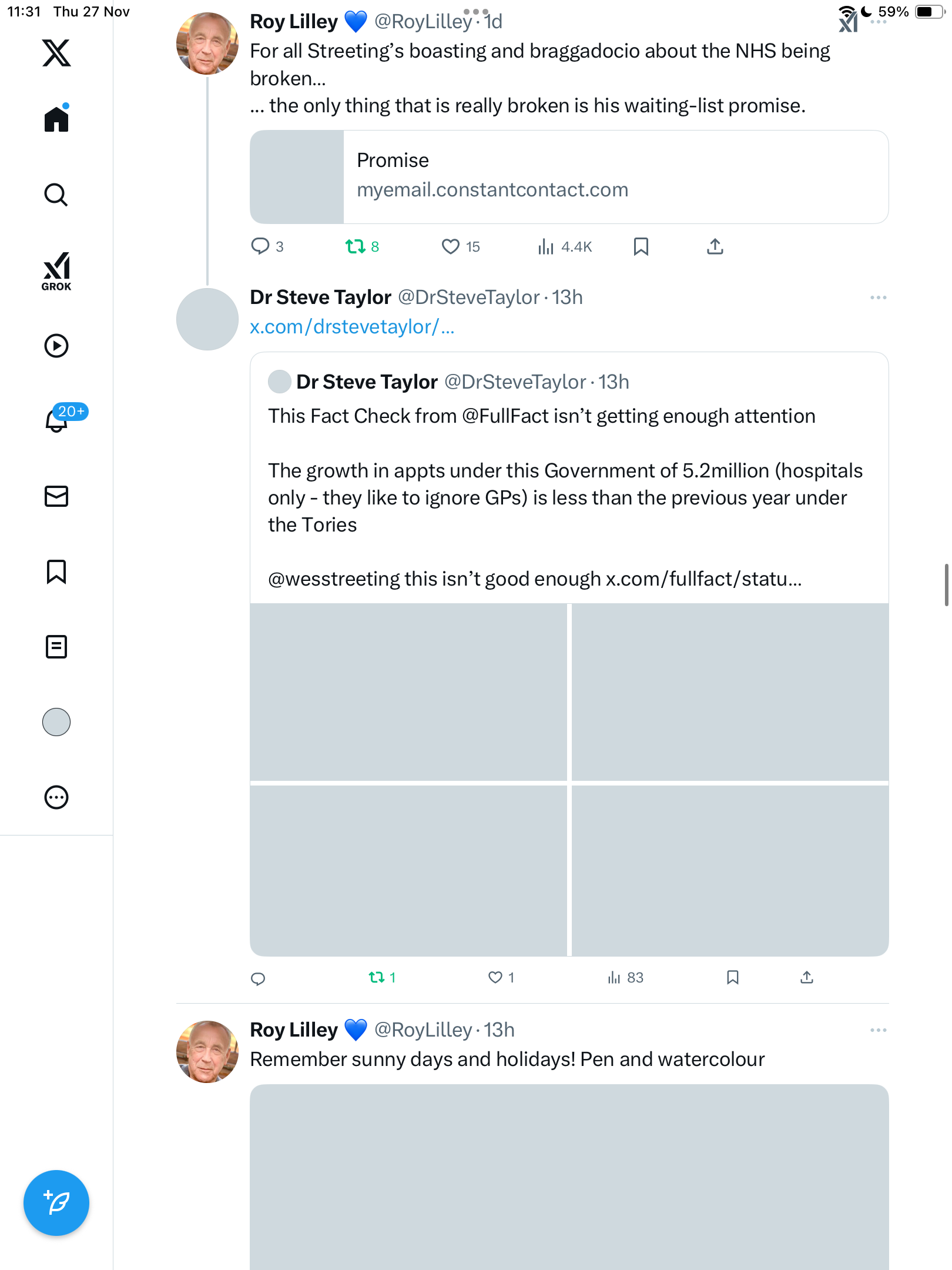The width and height of the screenshot is (952, 1270).
Task: Open the Lists page in sidebar
Action: (56, 647)
